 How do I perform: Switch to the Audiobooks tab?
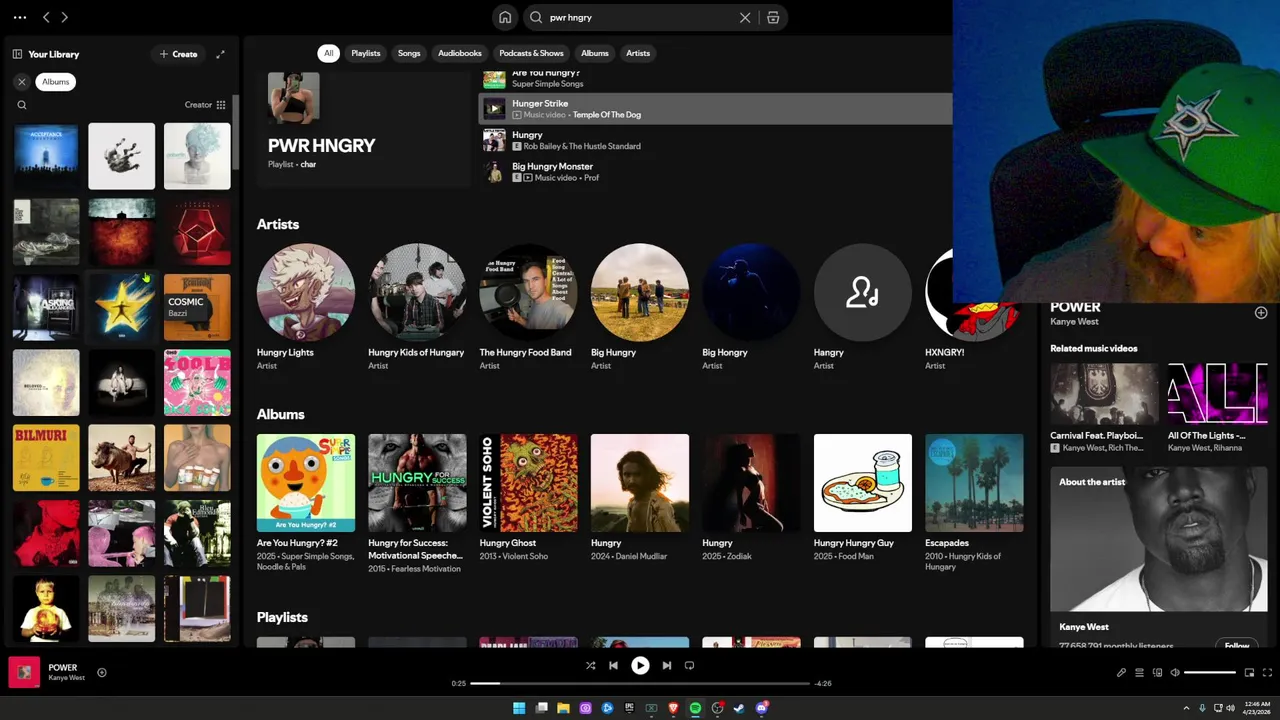click(x=460, y=53)
